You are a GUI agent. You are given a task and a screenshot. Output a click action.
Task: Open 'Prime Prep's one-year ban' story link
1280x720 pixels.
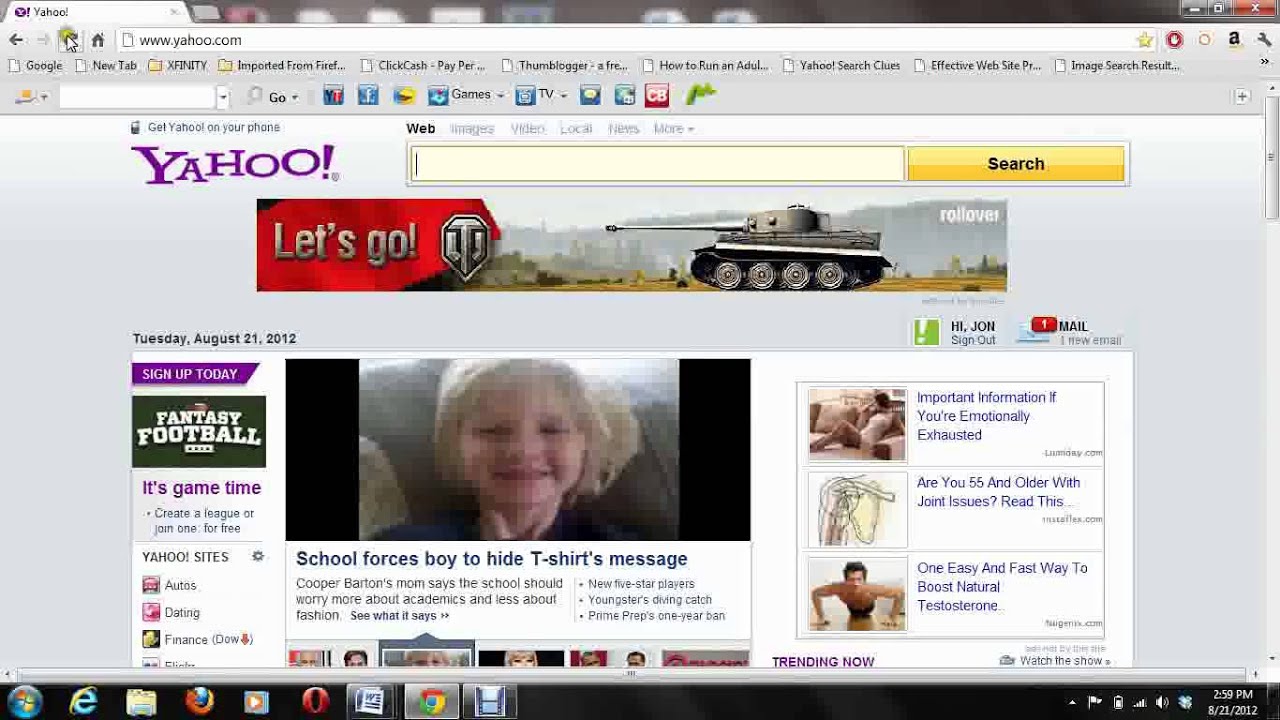coord(656,616)
